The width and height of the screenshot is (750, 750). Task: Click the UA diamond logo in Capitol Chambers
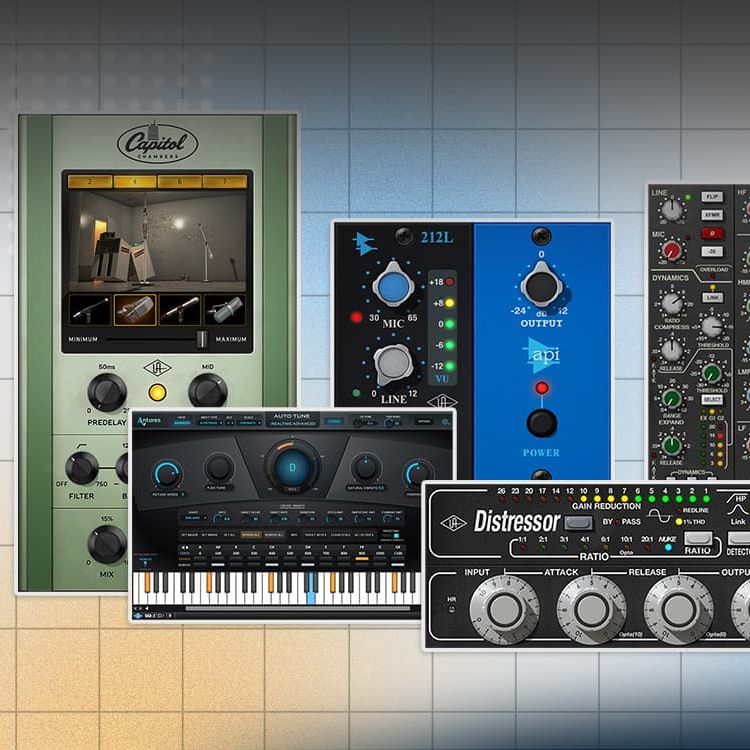click(x=157, y=368)
